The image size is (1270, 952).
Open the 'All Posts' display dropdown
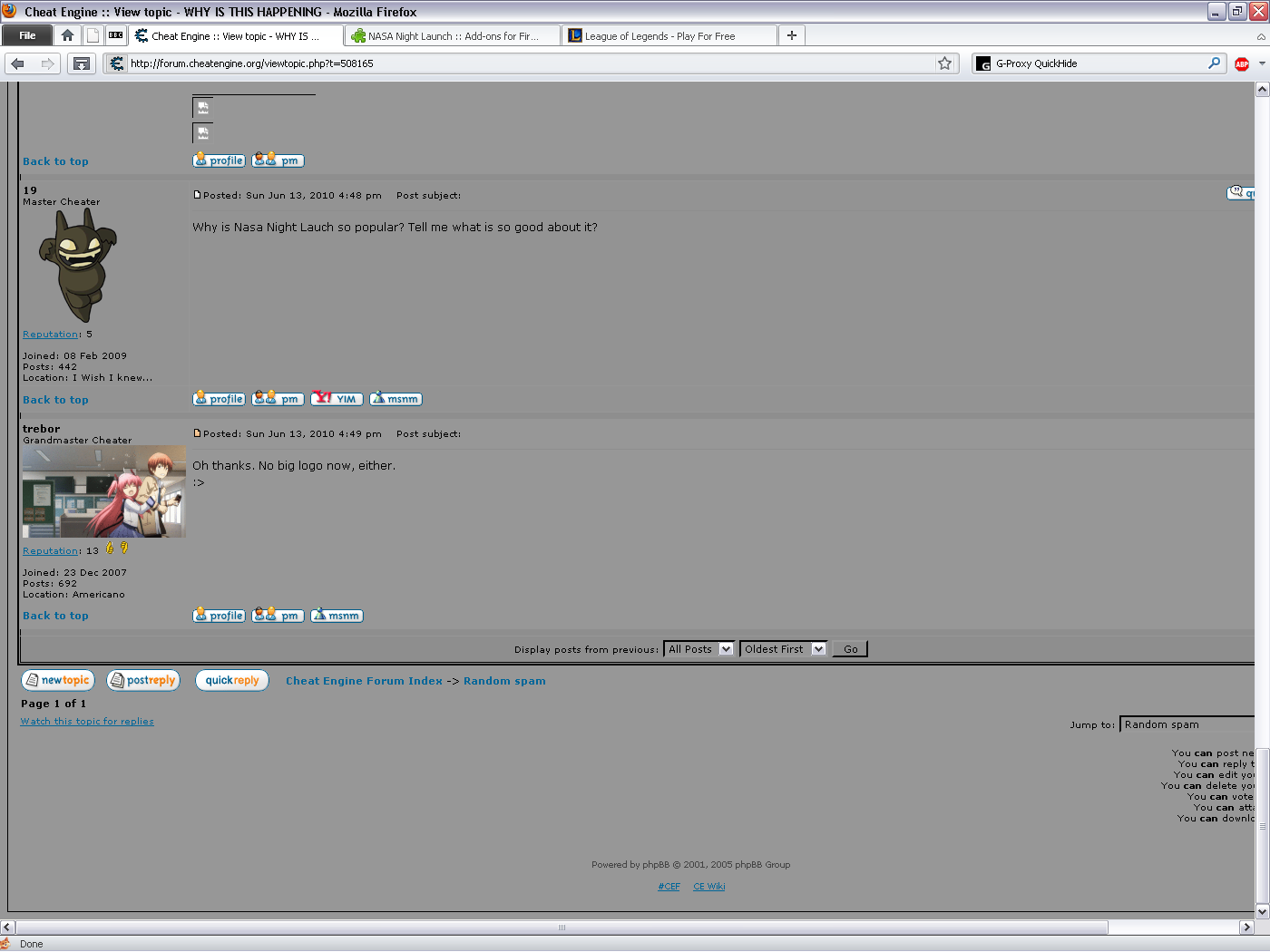click(x=698, y=649)
